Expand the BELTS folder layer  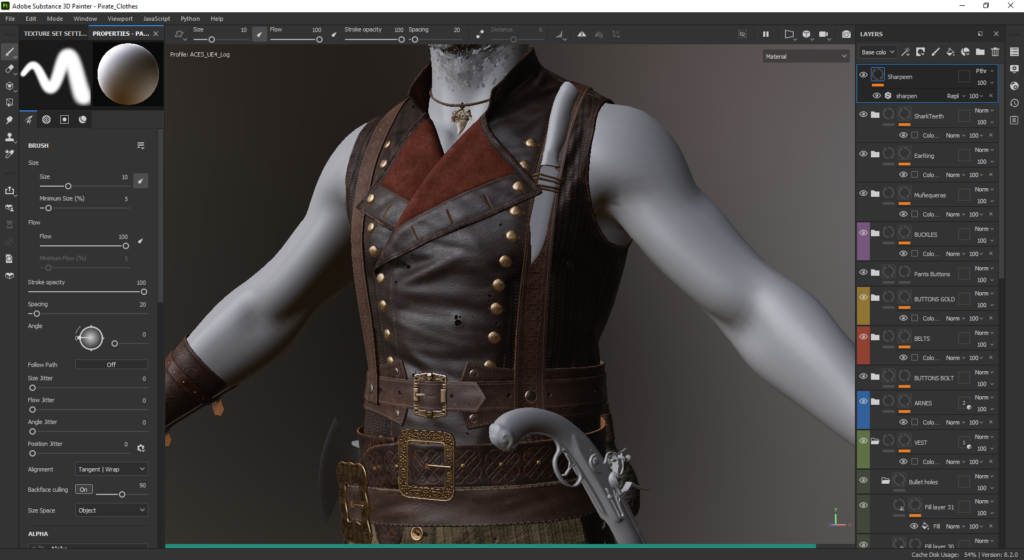coord(875,337)
